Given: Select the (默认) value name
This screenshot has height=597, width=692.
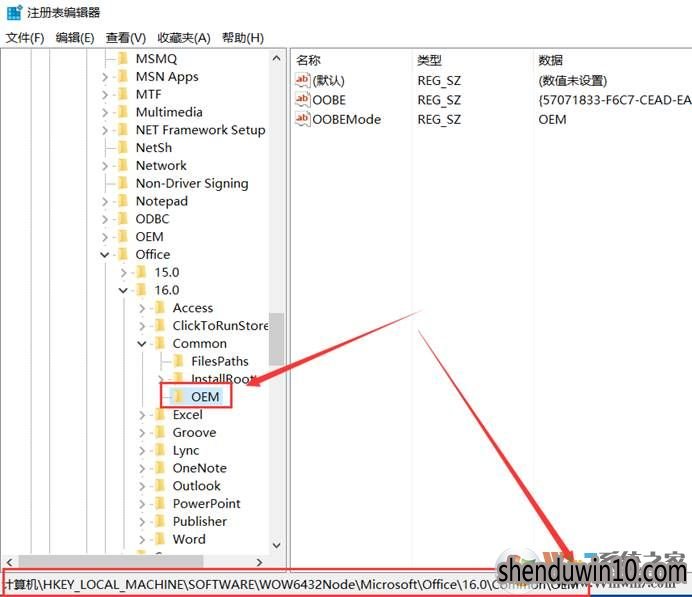Looking at the screenshot, I should point(328,81).
